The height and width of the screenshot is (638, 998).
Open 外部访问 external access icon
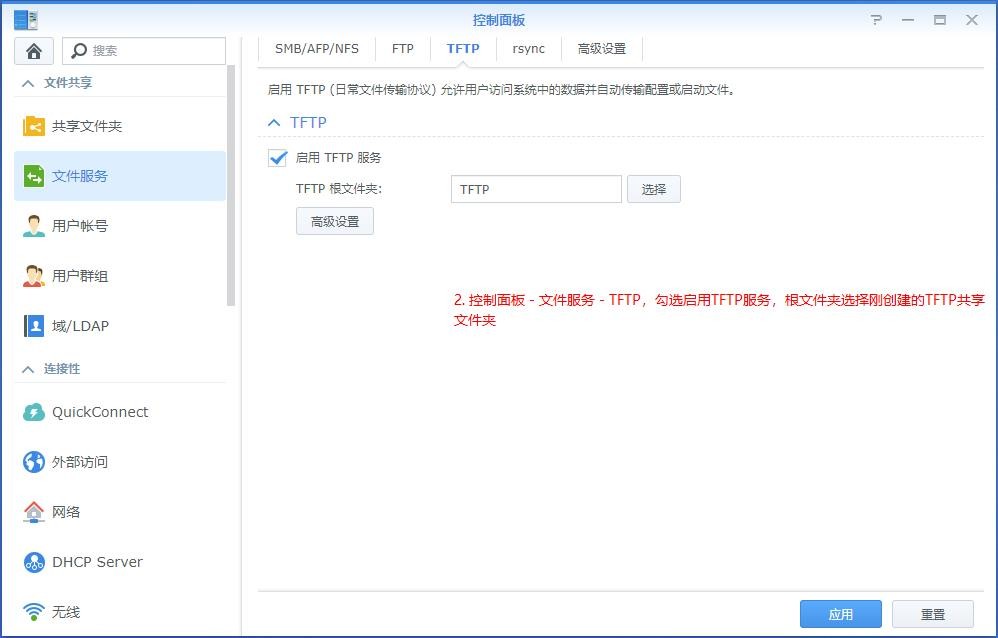[34, 462]
